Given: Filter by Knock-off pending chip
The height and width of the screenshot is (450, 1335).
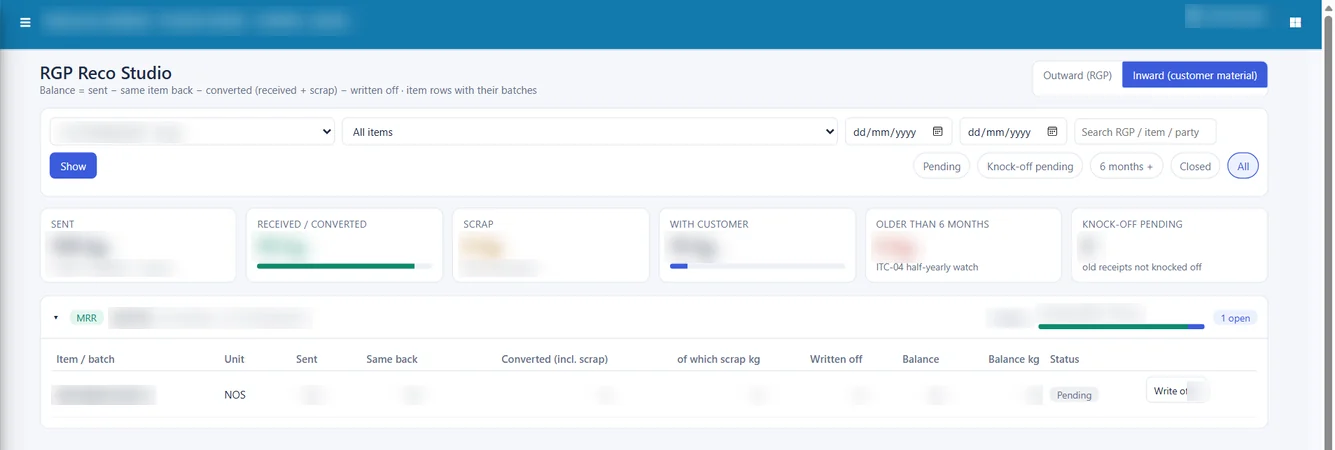Looking at the screenshot, I should click(1030, 166).
